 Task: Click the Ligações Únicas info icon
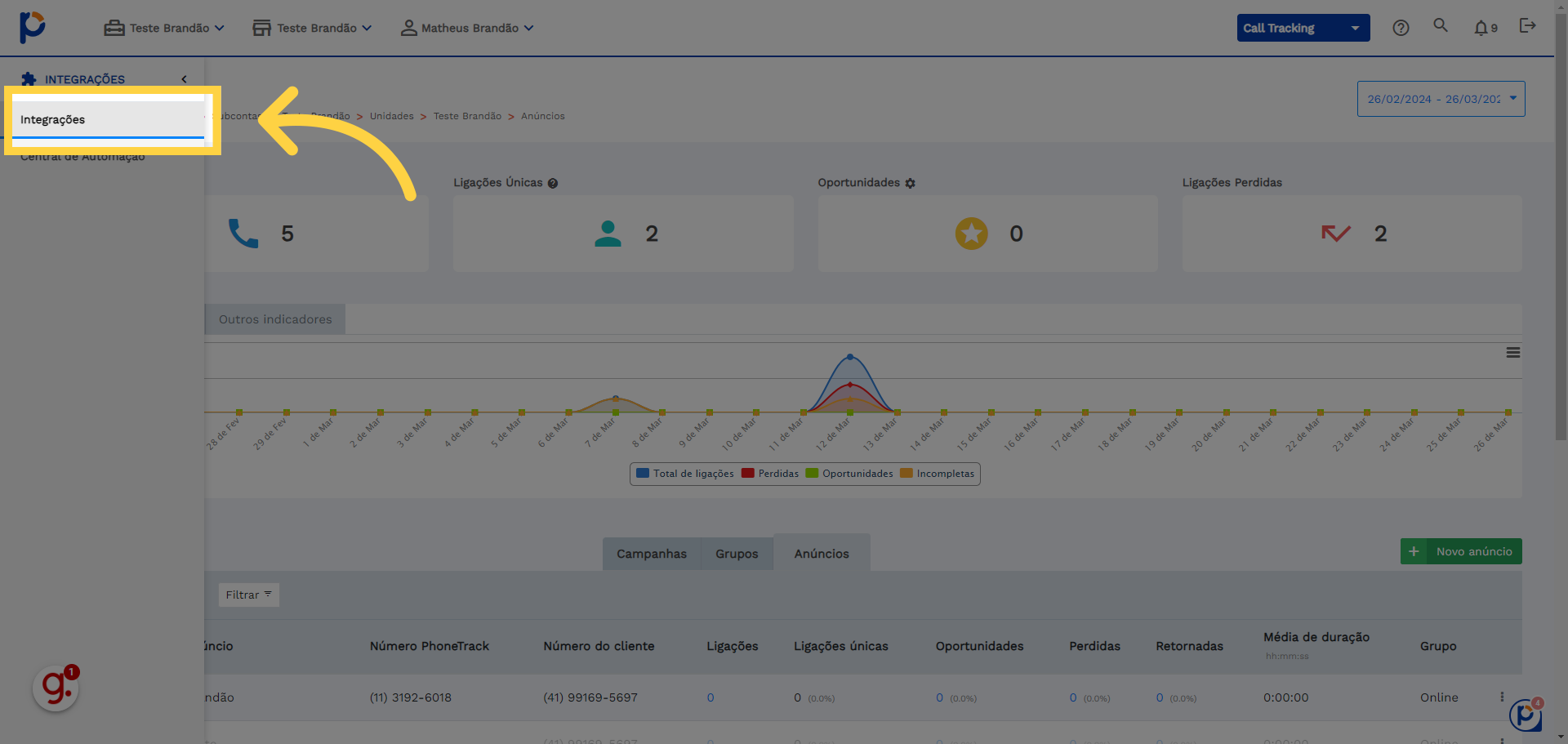pos(553,184)
